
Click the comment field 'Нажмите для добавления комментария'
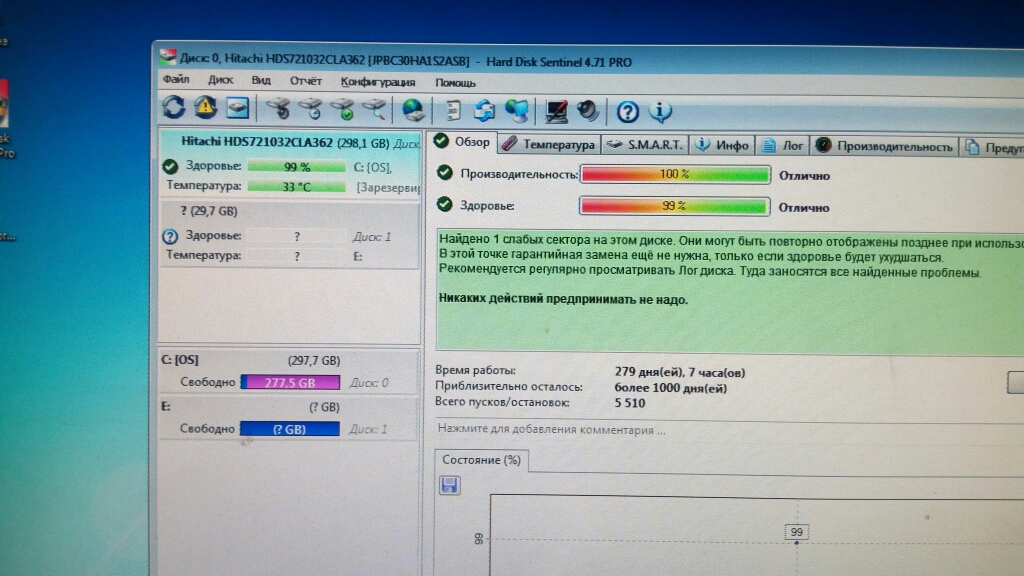552,430
